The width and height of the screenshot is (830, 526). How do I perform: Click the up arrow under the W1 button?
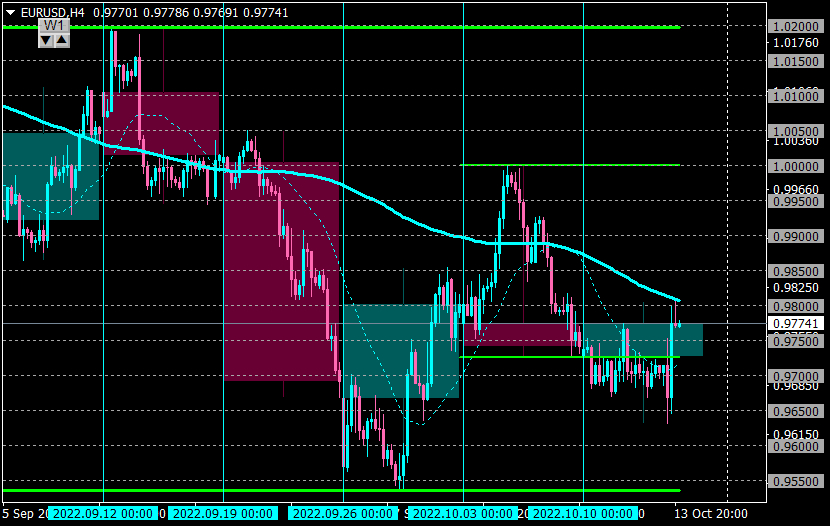pyautogui.click(x=62, y=40)
